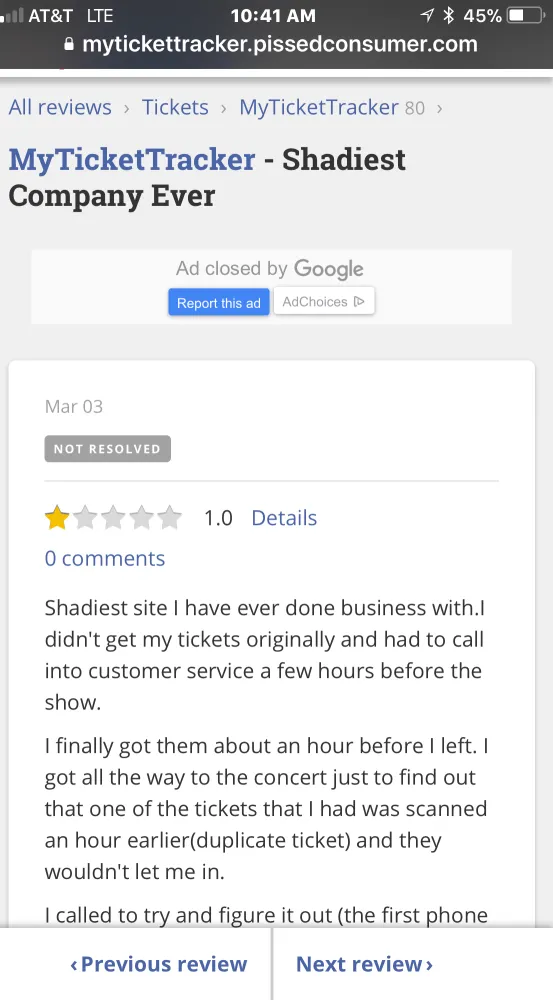Viewport: 553px width, 1000px height.
Task: Open the MyTicketTracker breadcrumb link
Action: (319, 107)
